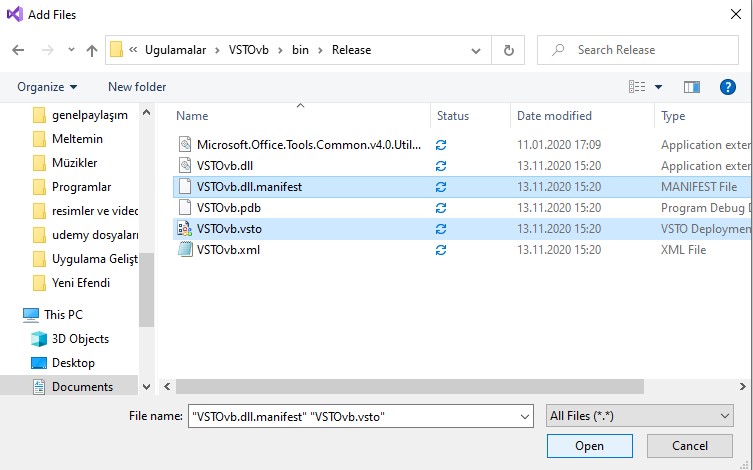Click the 3D Objects cube icon
The height and width of the screenshot is (470, 753).
(39, 339)
